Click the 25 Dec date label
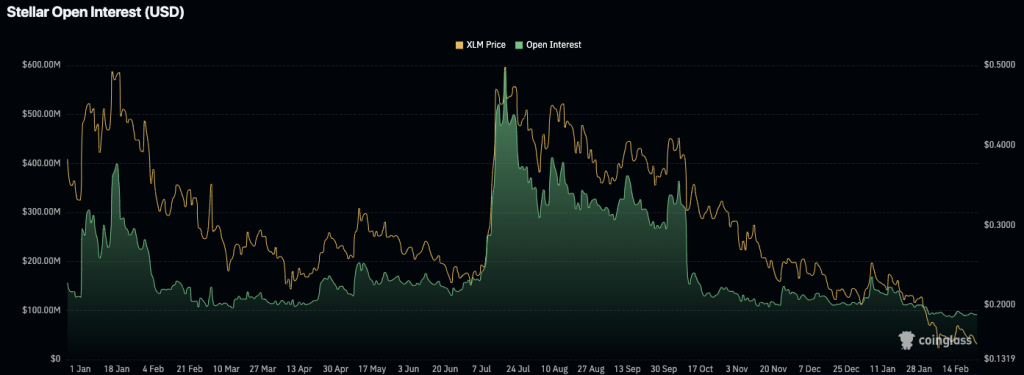1024x375 pixels. [846, 369]
